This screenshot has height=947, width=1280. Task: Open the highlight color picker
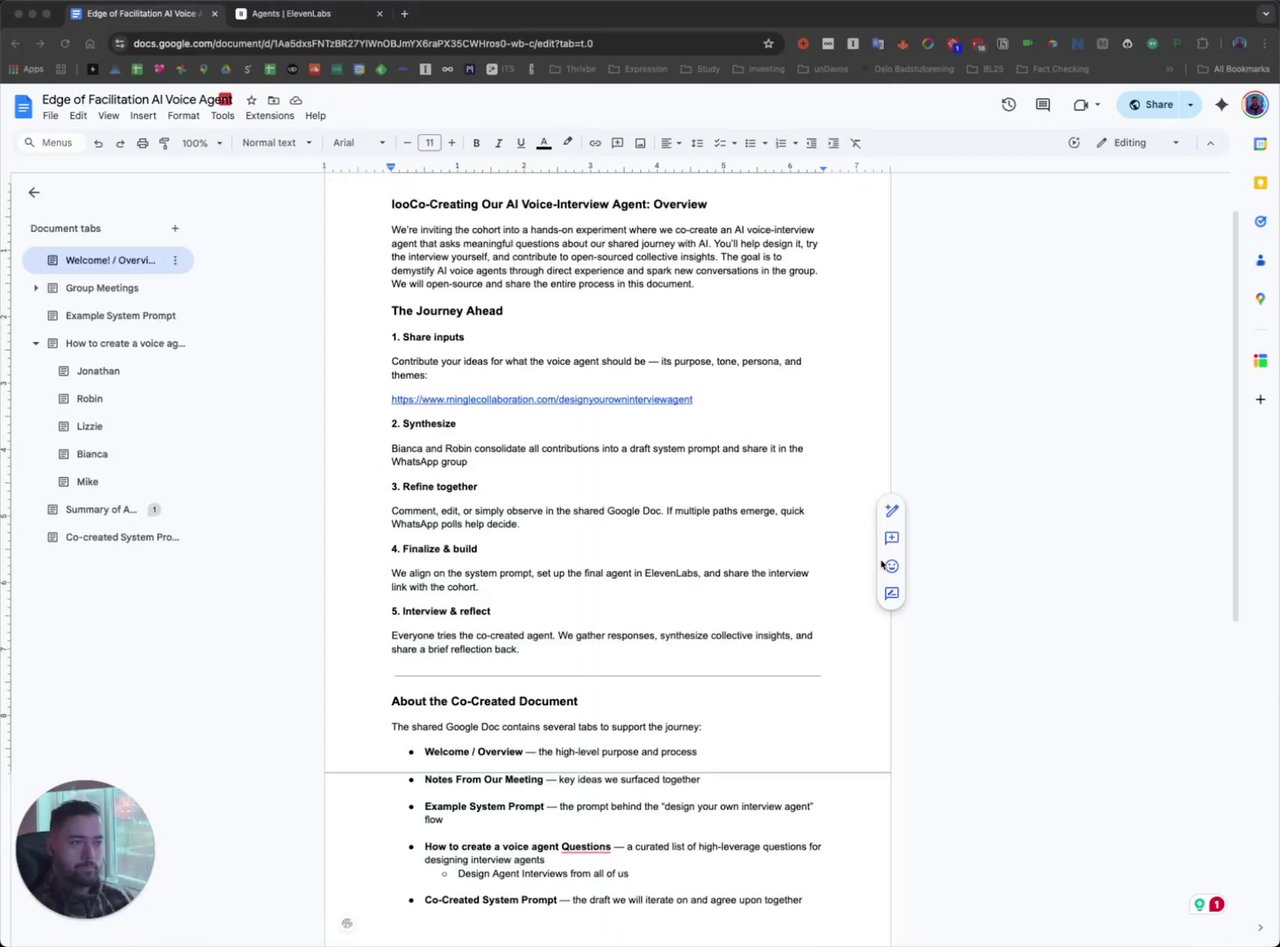pyautogui.click(x=567, y=143)
